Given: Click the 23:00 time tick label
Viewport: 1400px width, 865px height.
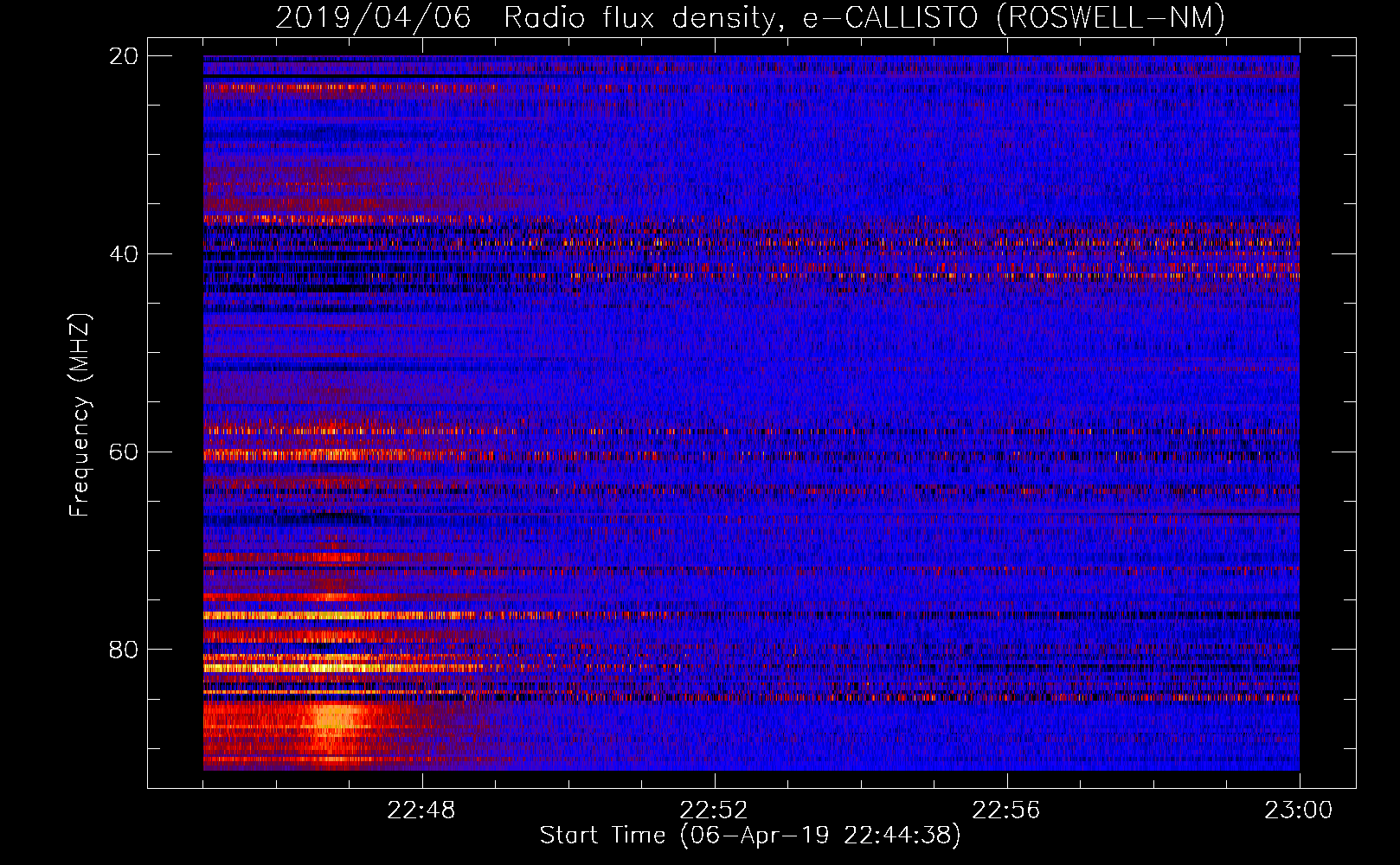Looking at the screenshot, I should click(1299, 811).
